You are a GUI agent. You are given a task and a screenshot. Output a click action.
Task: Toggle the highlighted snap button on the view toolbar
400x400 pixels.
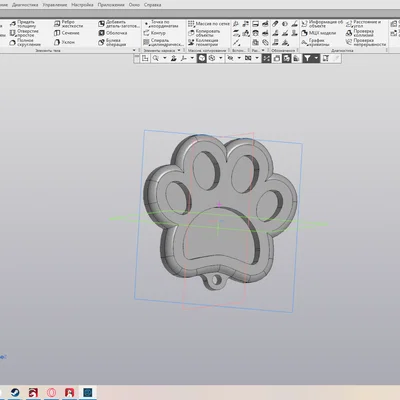[x=266, y=59]
